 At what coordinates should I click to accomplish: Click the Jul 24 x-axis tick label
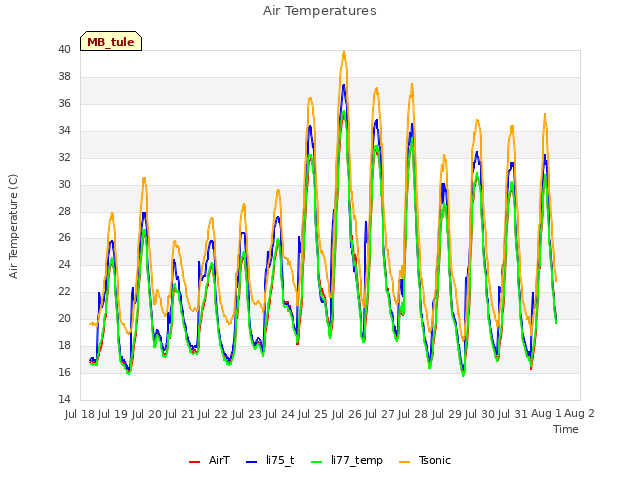tap(280, 414)
